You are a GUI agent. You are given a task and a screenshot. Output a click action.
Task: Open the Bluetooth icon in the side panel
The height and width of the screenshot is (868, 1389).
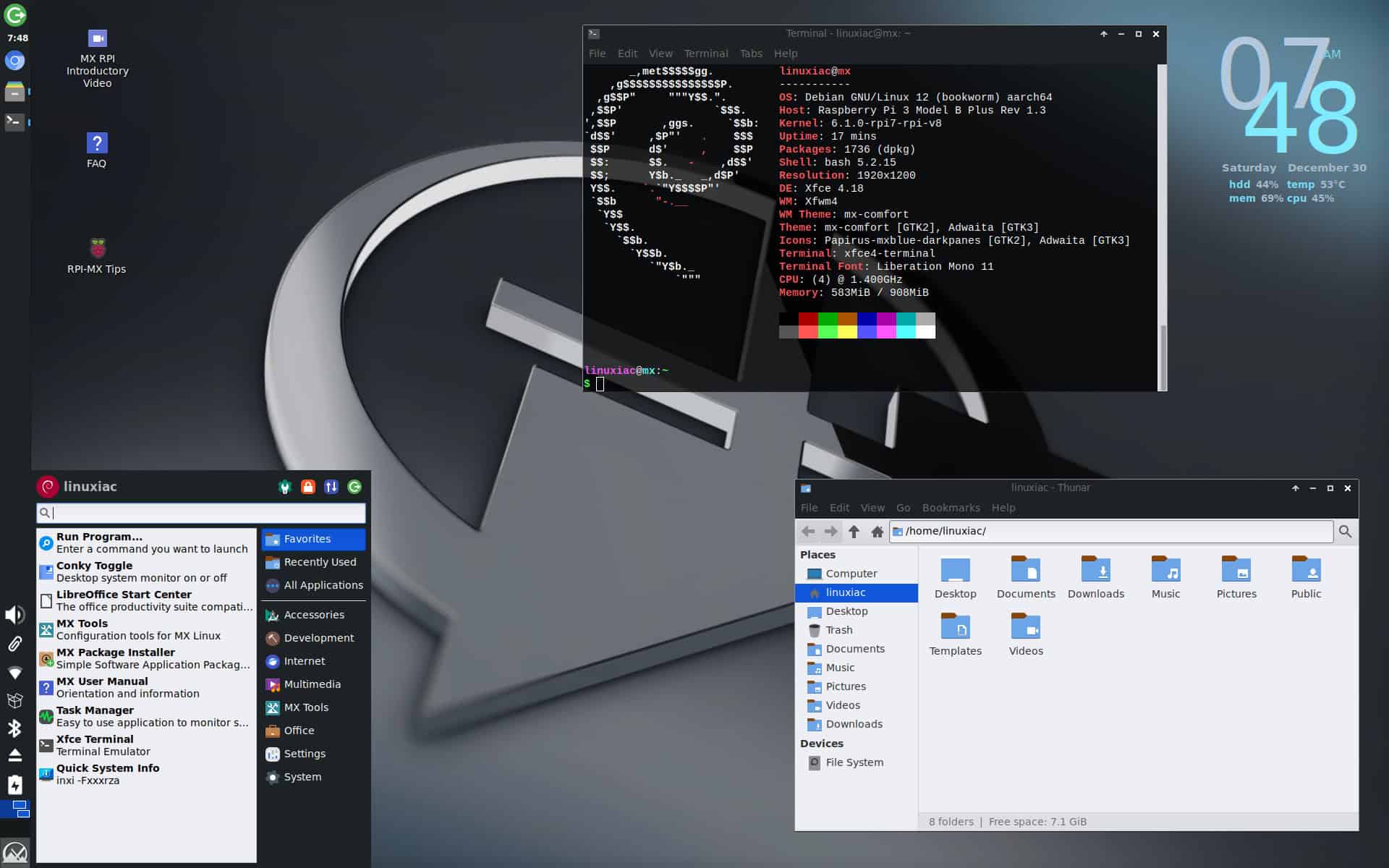coord(15,729)
